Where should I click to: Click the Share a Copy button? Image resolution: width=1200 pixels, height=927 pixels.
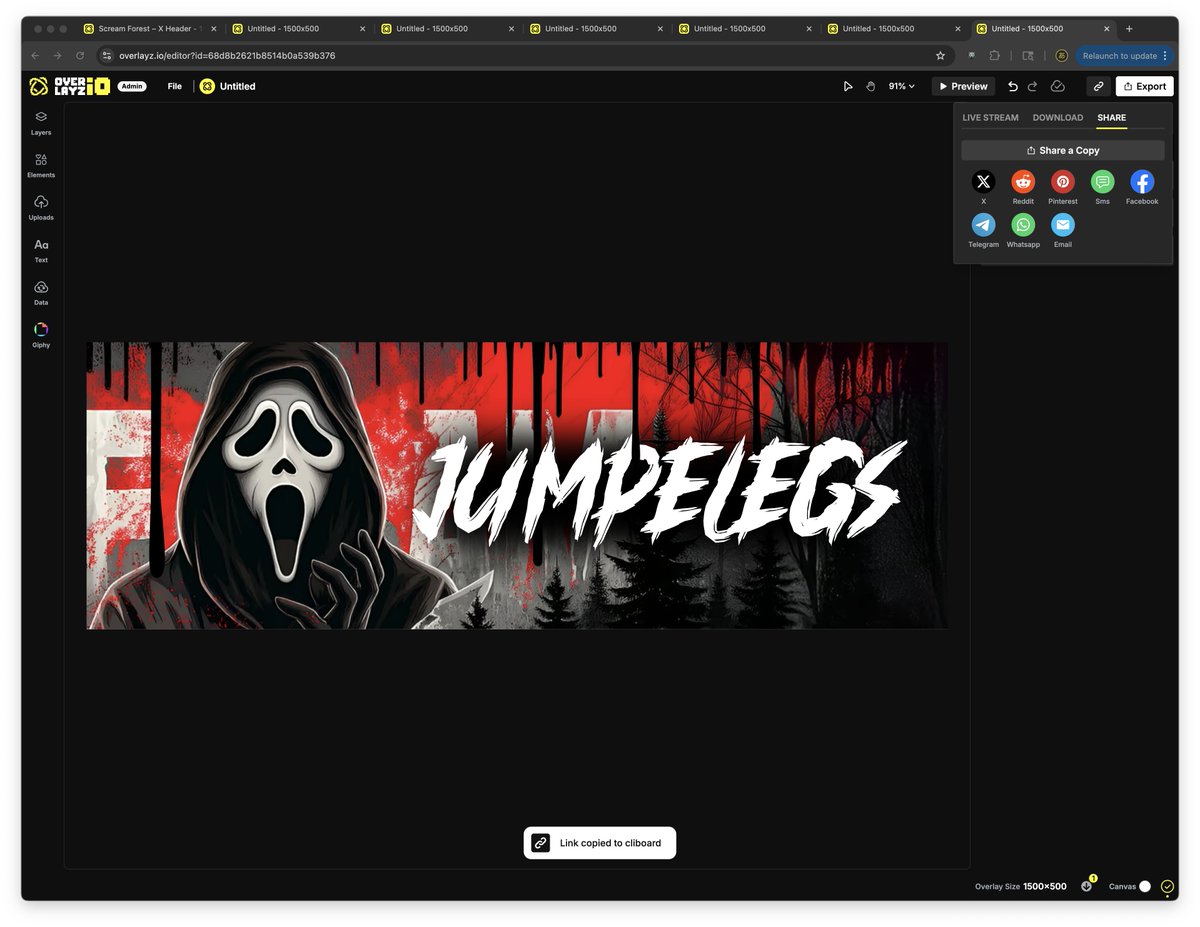1063,150
